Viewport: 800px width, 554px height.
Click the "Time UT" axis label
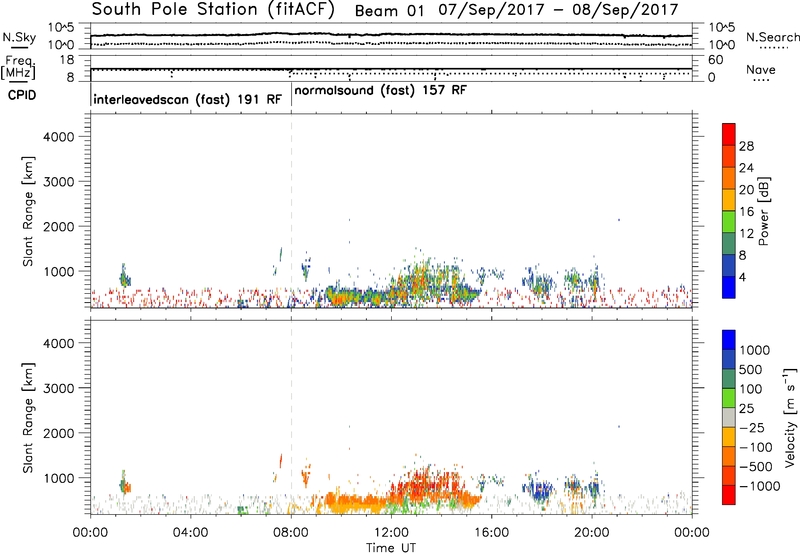click(391, 548)
